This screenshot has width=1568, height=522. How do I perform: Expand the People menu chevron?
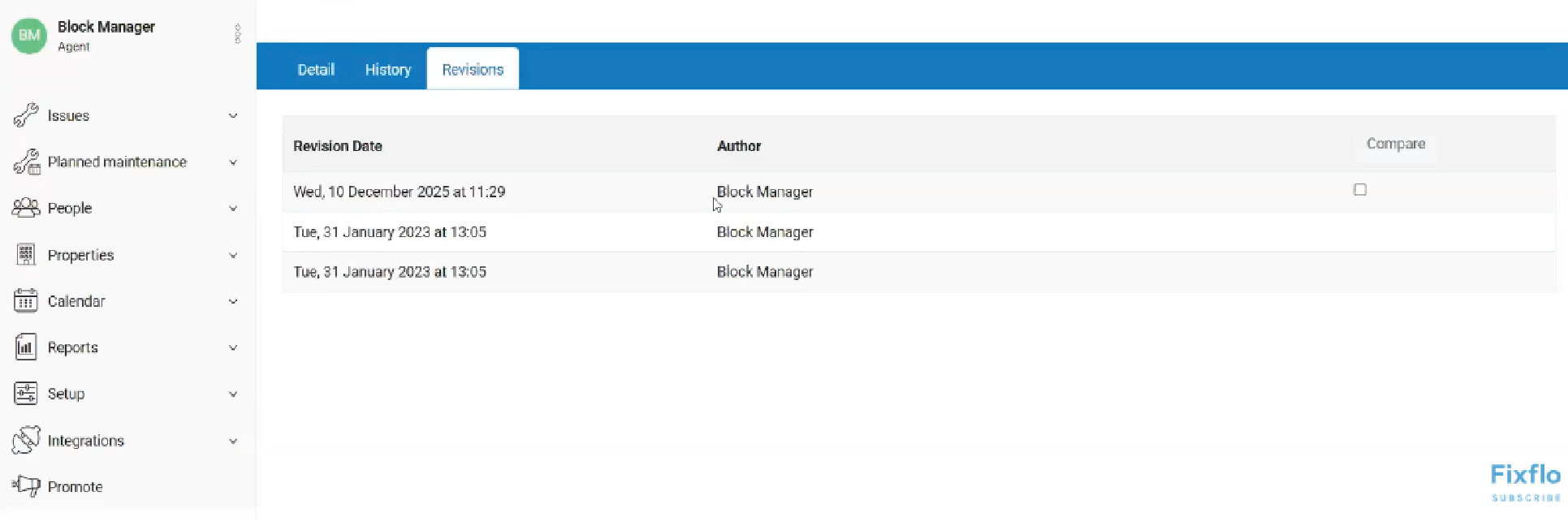[x=233, y=209]
